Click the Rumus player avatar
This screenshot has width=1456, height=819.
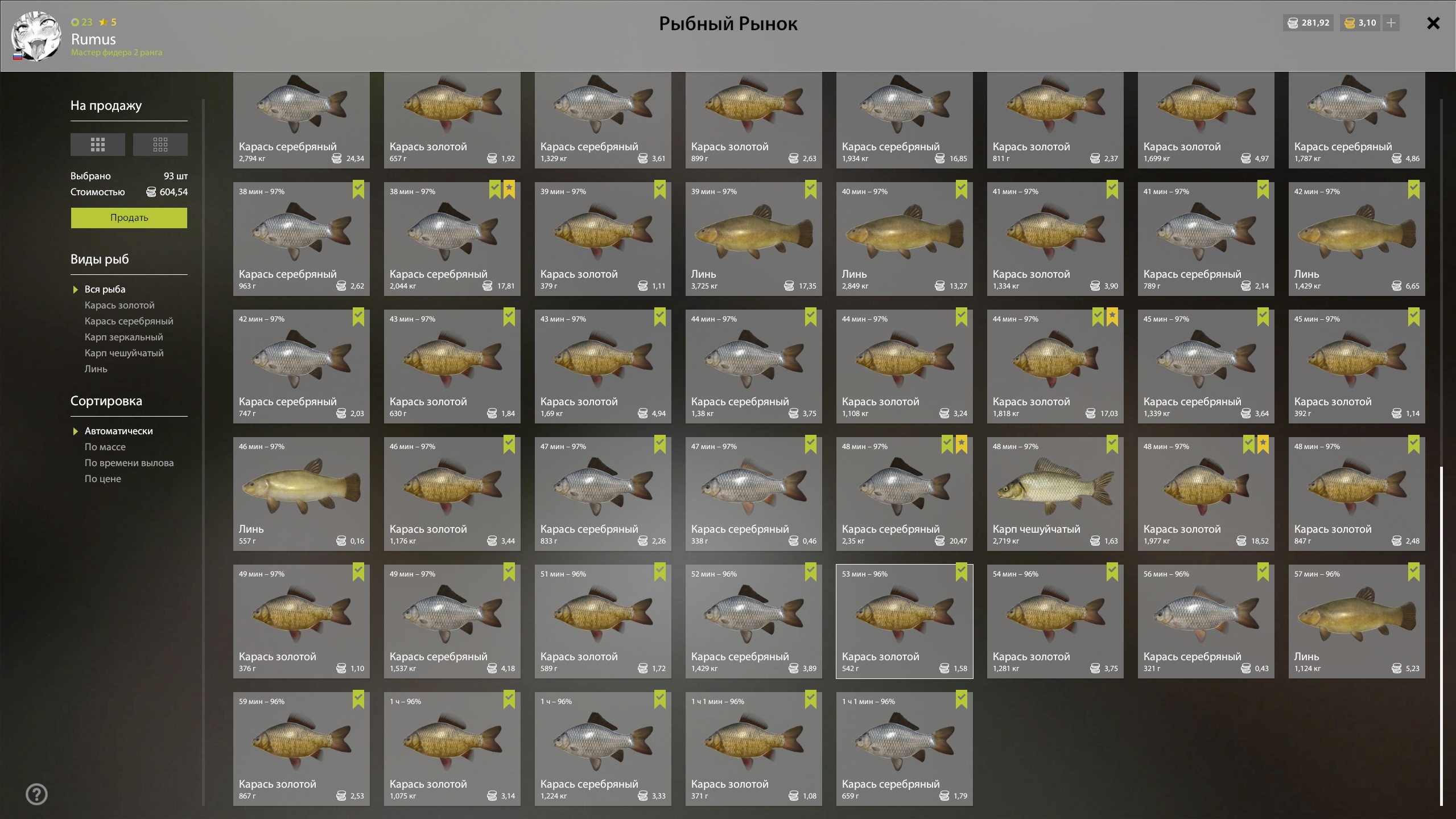(x=36, y=36)
